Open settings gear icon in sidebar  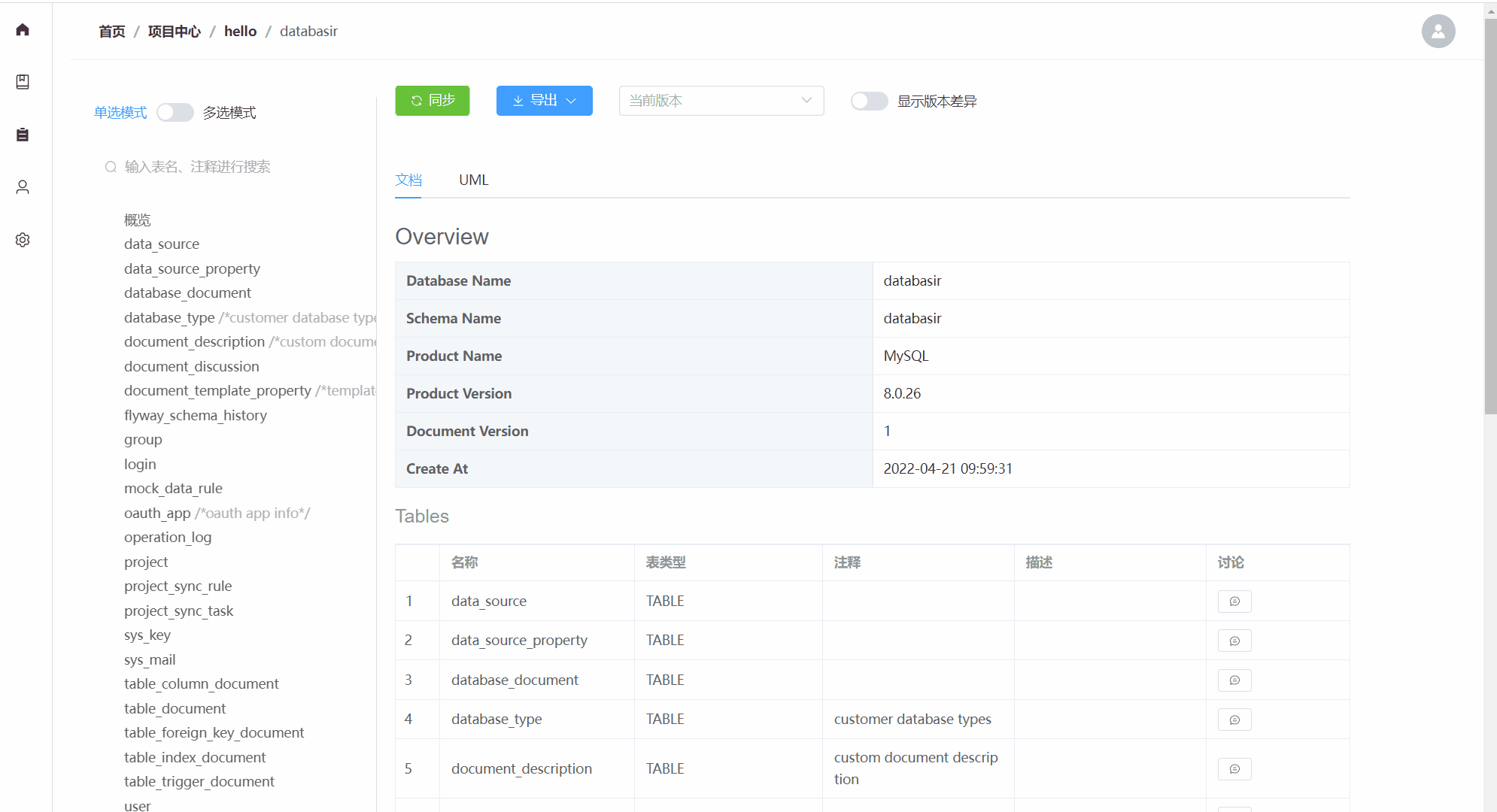coord(23,240)
